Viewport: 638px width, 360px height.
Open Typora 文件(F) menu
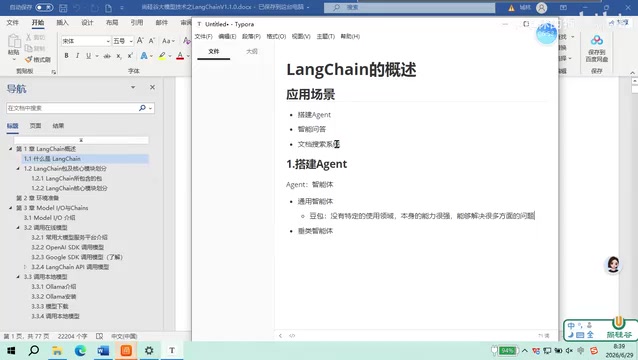(x=203, y=36)
